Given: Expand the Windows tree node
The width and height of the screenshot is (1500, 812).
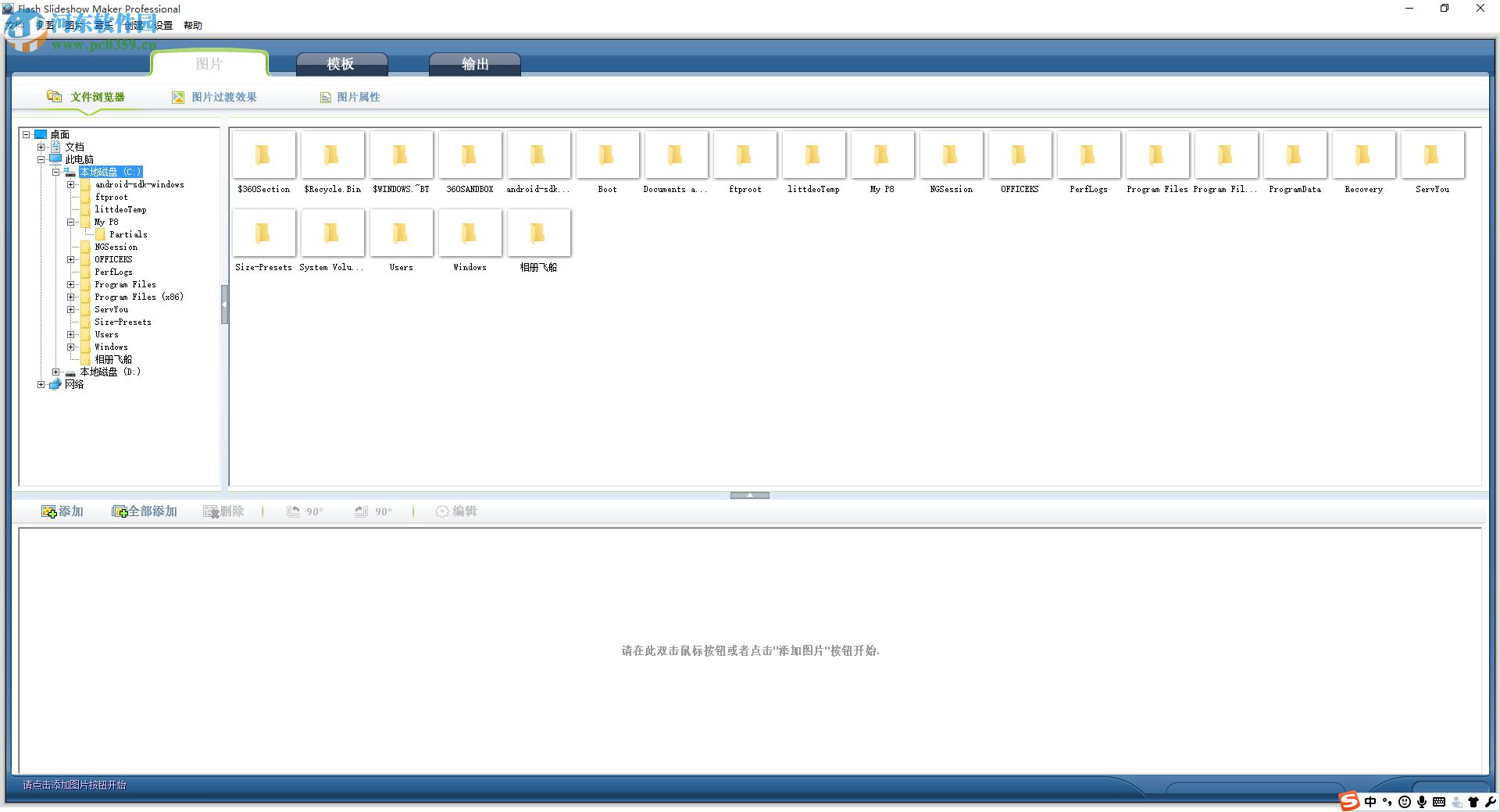Looking at the screenshot, I should click(71, 347).
